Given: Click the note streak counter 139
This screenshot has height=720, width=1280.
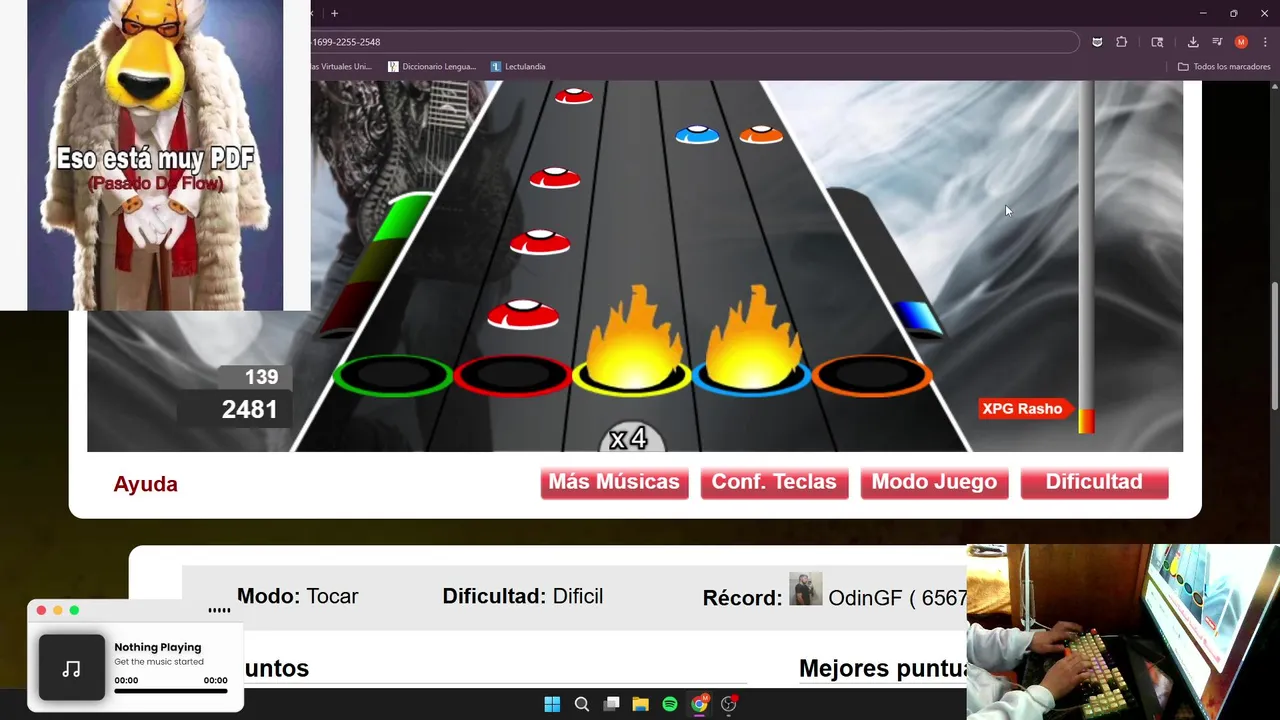Looking at the screenshot, I should coord(261,377).
